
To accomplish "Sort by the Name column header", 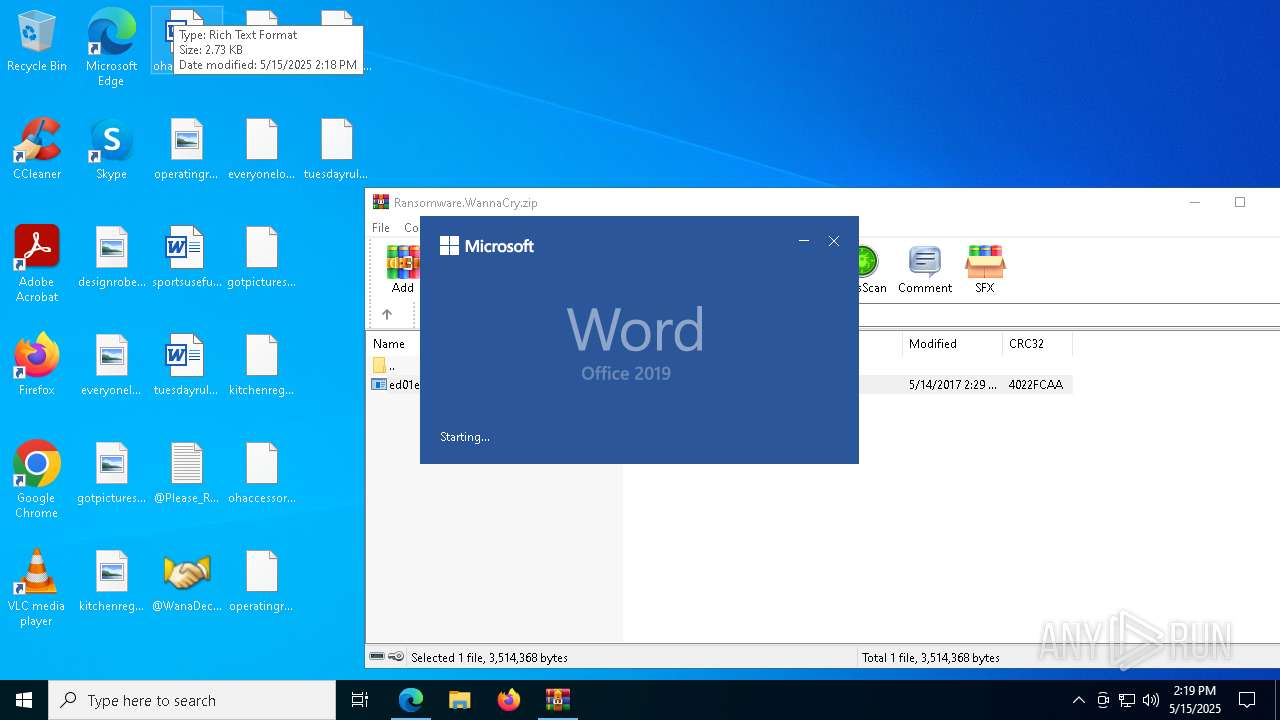I will pyautogui.click(x=389, y=344).
